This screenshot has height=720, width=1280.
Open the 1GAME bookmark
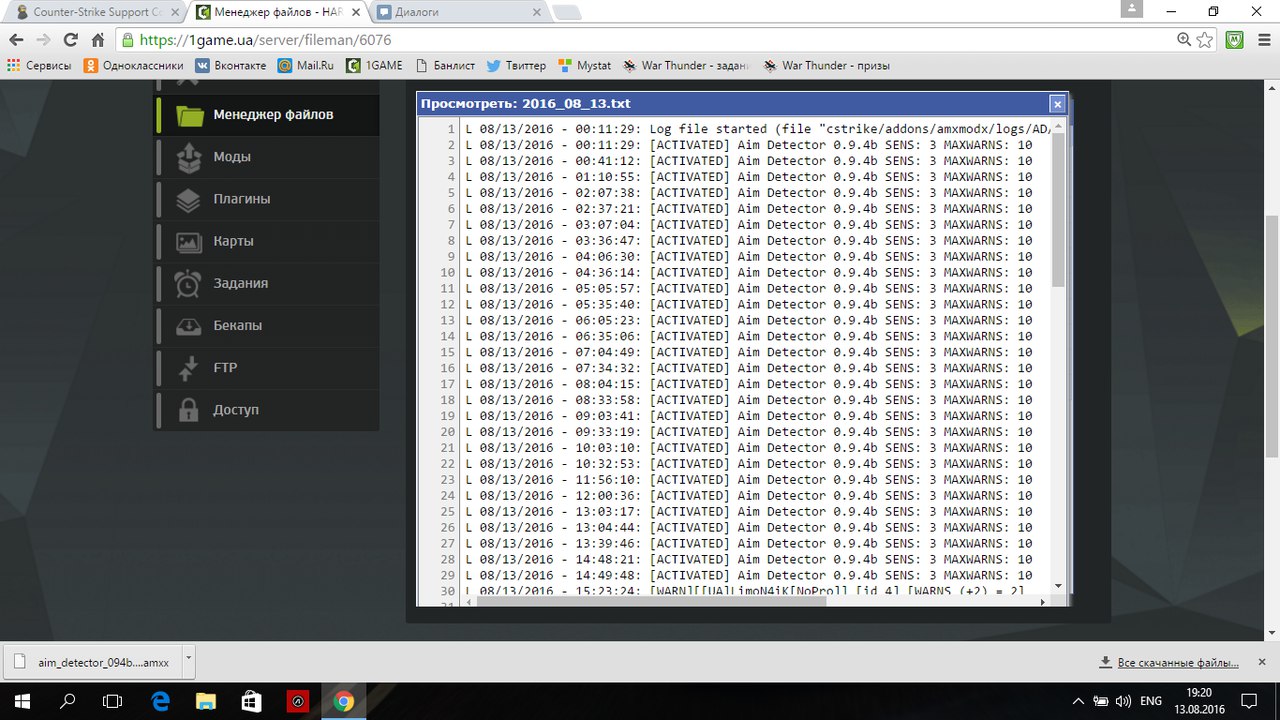(x=375, y=66)
